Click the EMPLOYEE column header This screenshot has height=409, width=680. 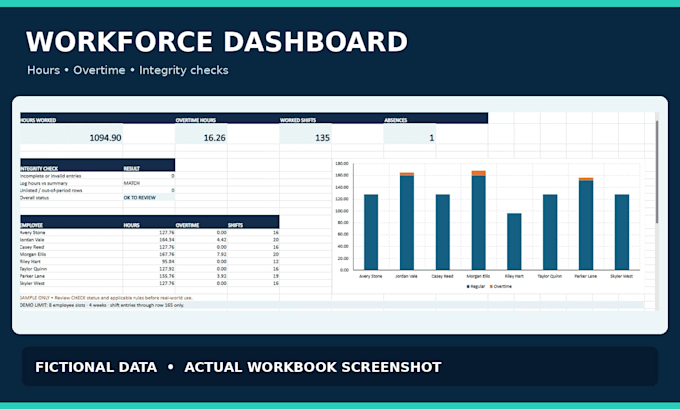(32, 225)
